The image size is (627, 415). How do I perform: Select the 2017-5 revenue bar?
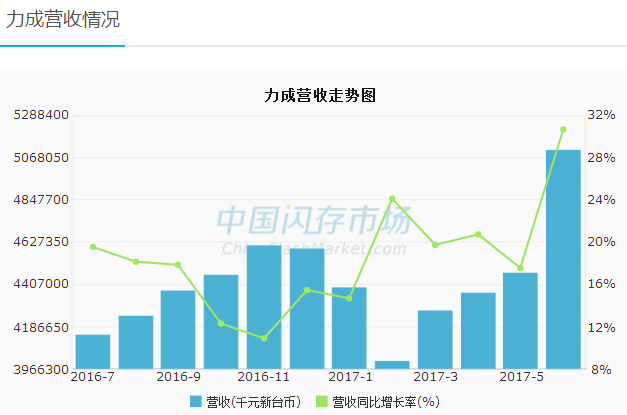click(520, 321)
